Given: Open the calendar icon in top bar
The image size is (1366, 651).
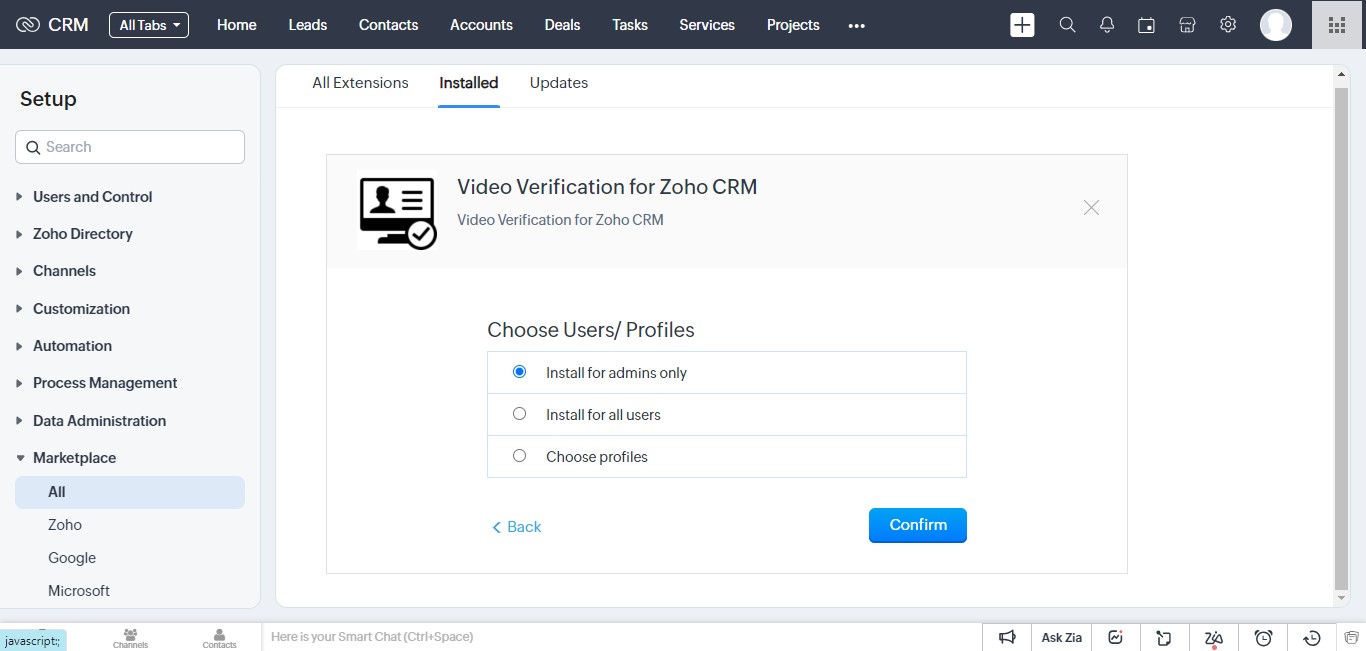Looking at the screenshot, I should pos(1147,25).
